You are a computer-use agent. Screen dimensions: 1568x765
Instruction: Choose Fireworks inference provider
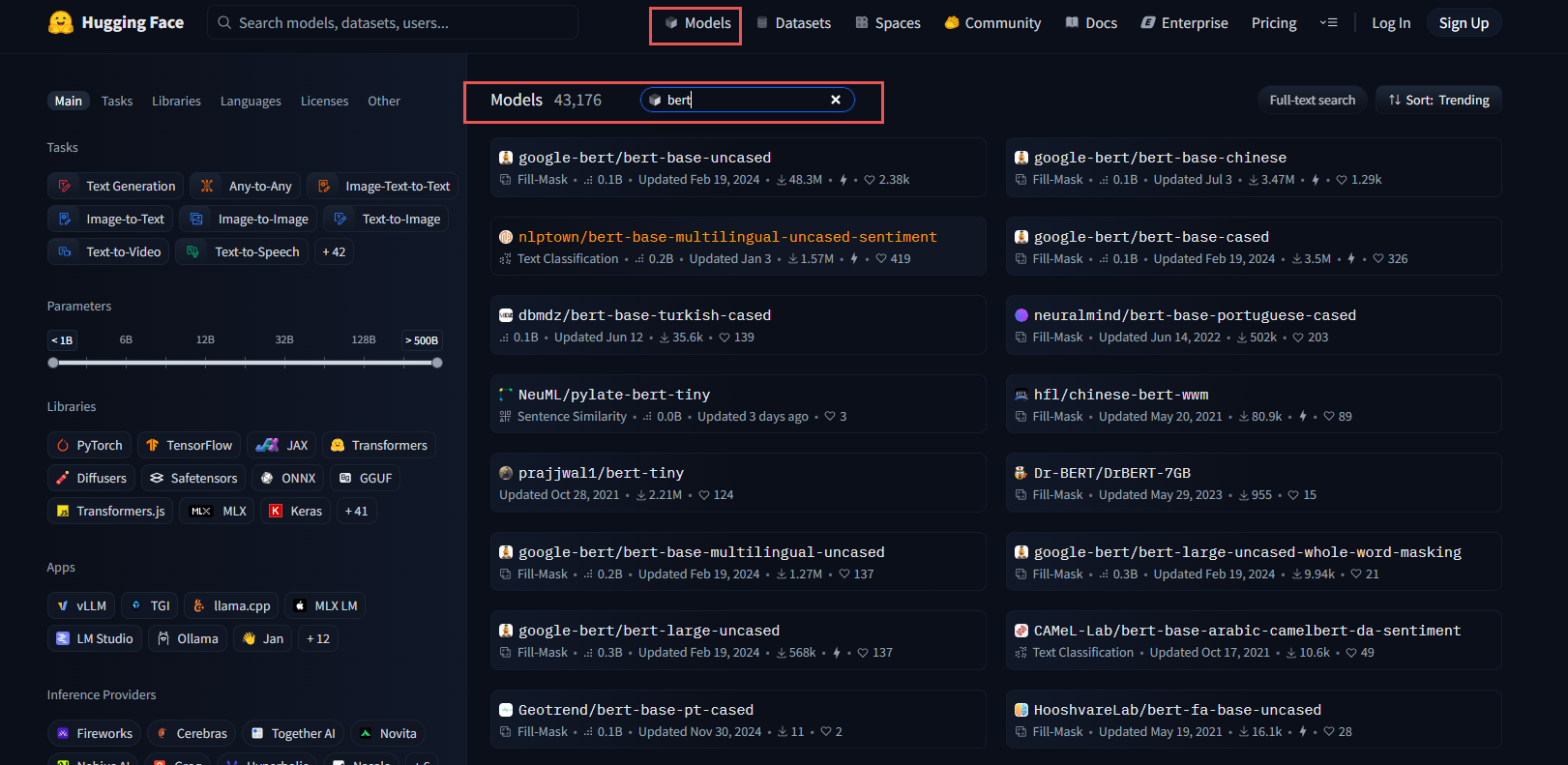94,733
